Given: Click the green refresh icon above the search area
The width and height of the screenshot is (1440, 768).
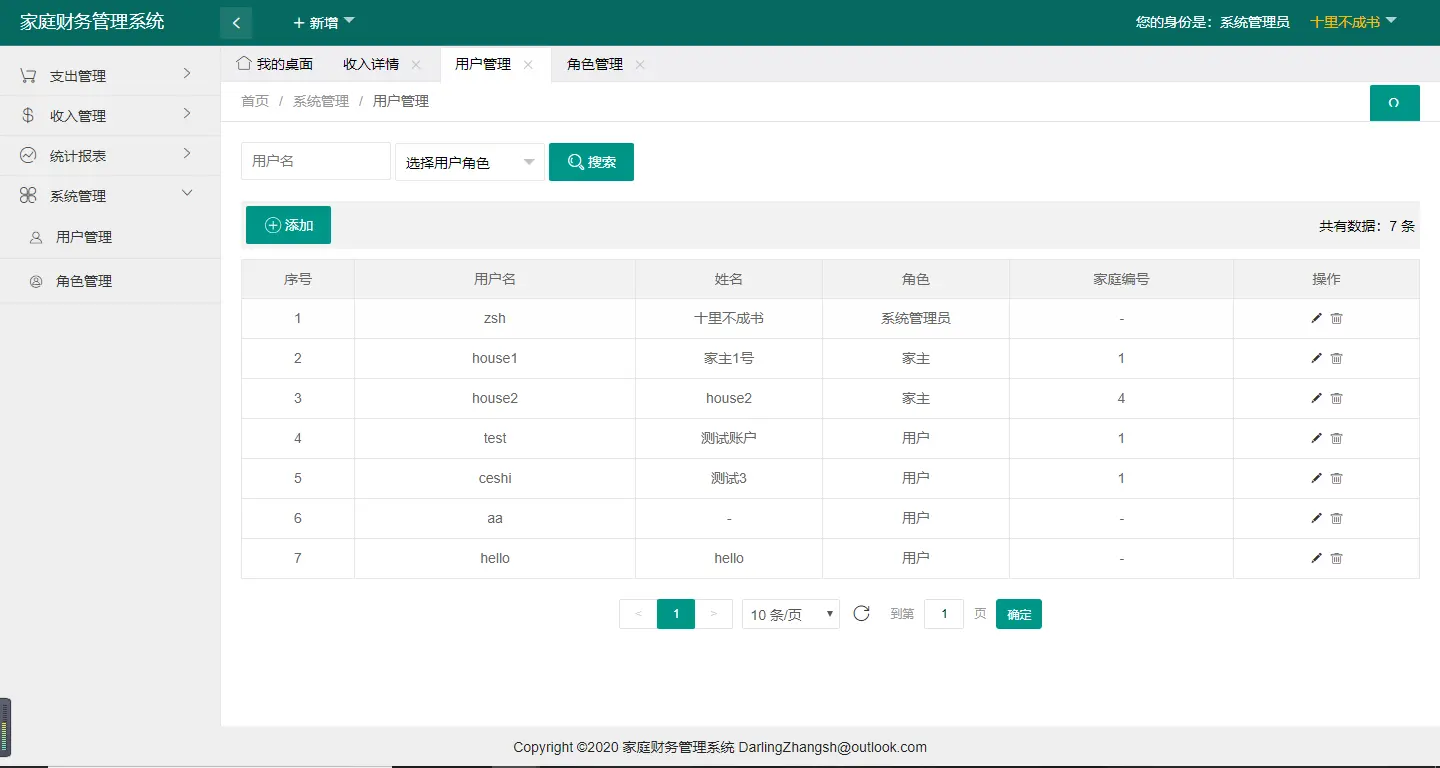Looking at the screenshot, I should (1395, 102).
